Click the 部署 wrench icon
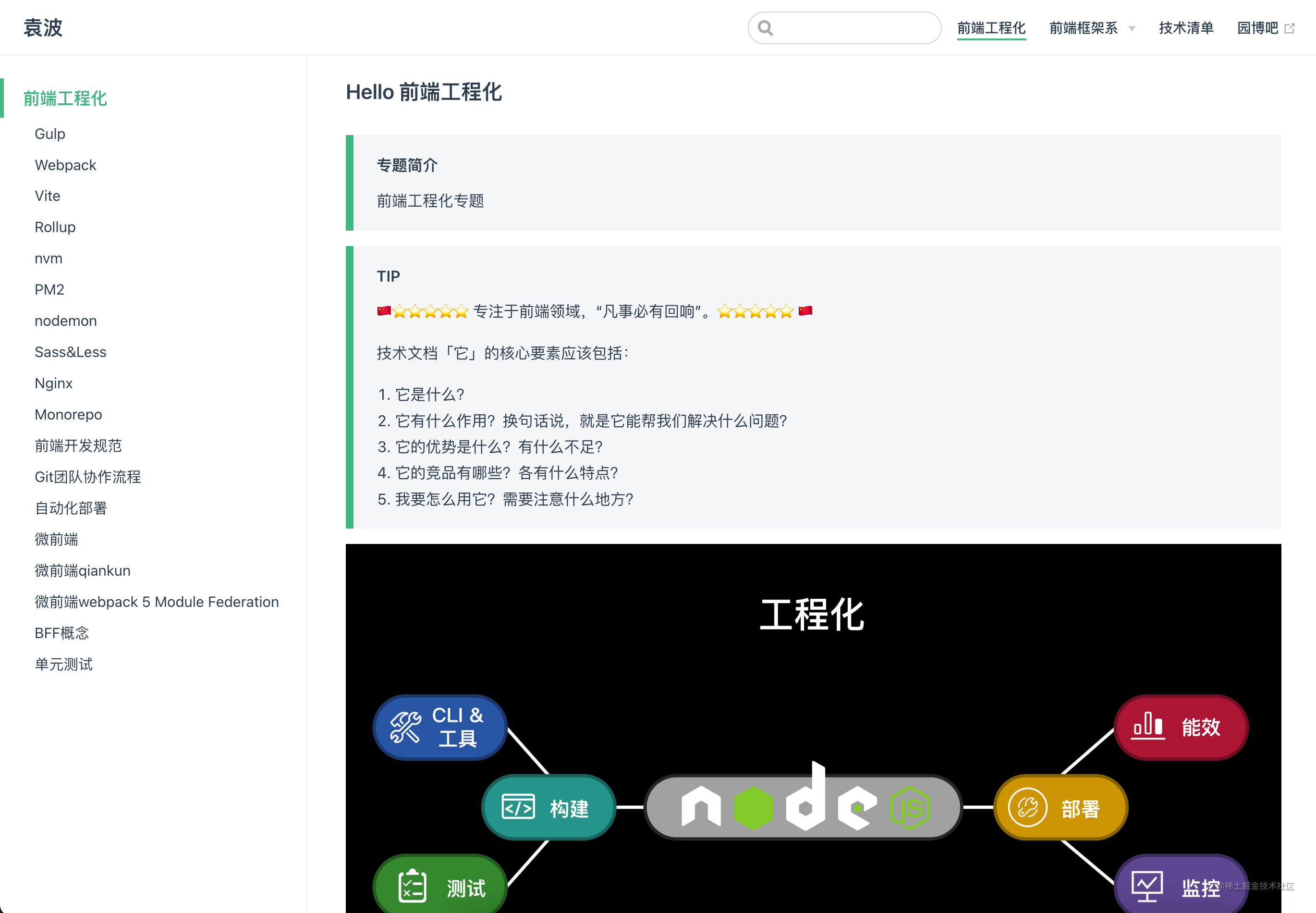The height and width of the screenshot is (913, 1316). click(x=1027, y=807)
